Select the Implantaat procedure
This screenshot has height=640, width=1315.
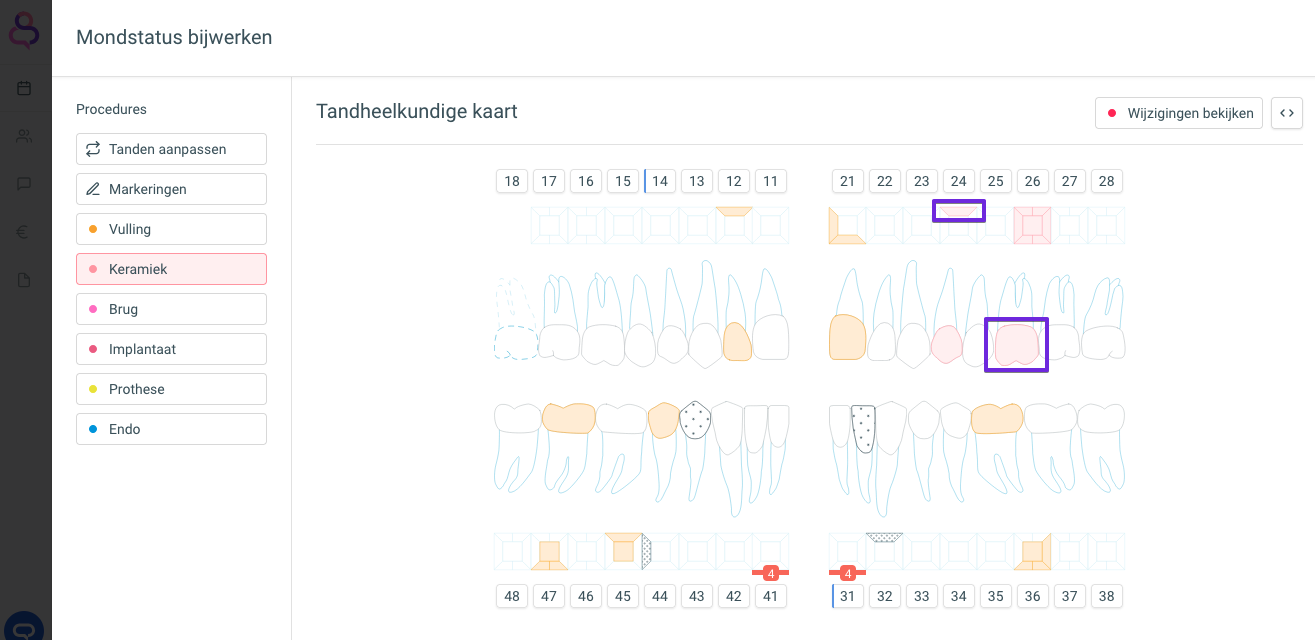pyautogui.click(x=171, y=349)
